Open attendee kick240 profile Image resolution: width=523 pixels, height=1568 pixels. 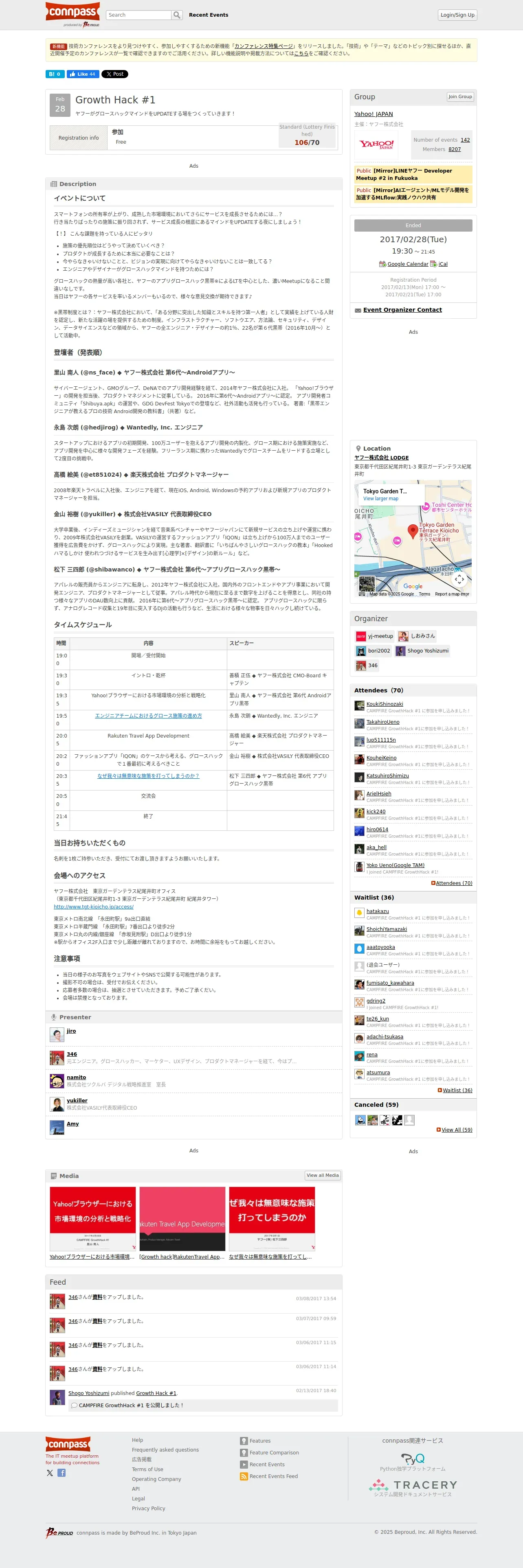pos(376,811)
